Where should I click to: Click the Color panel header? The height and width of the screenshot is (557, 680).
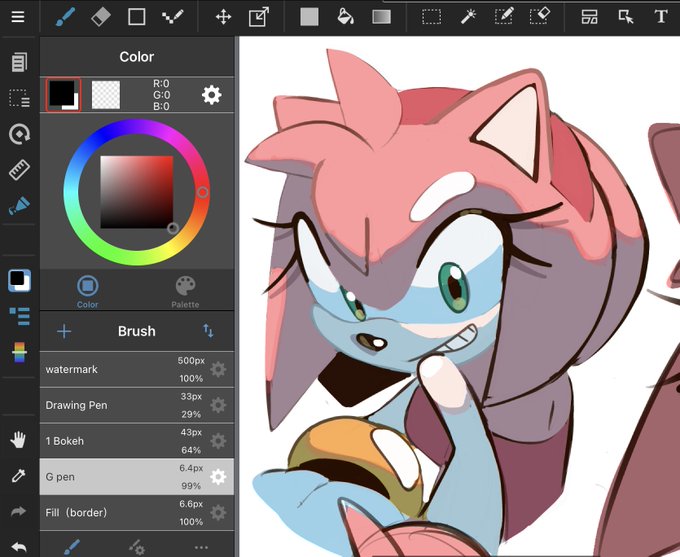[x=137, y=57]
